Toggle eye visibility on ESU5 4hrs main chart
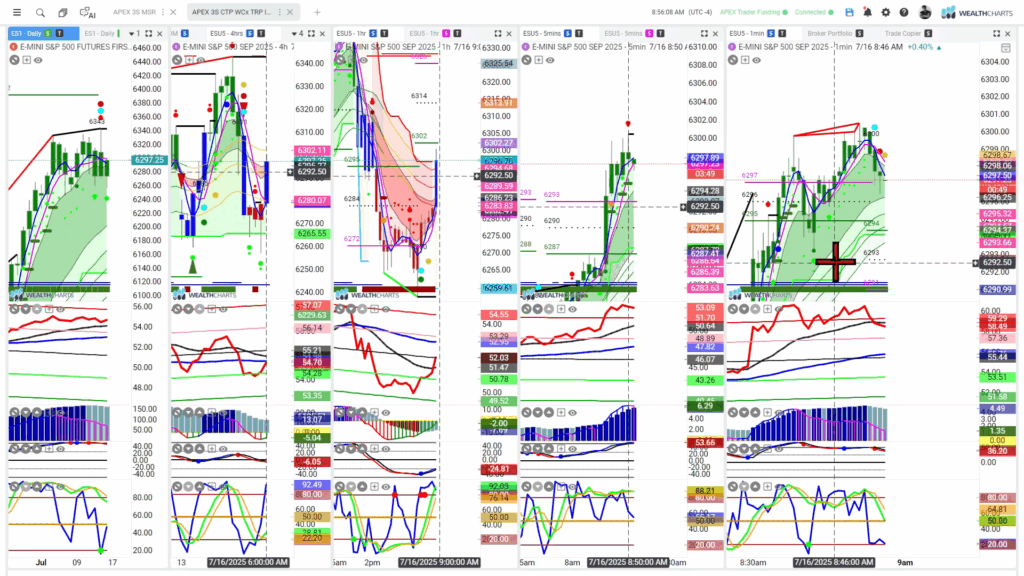1024x576 pixels. click(x=200, y=60)
